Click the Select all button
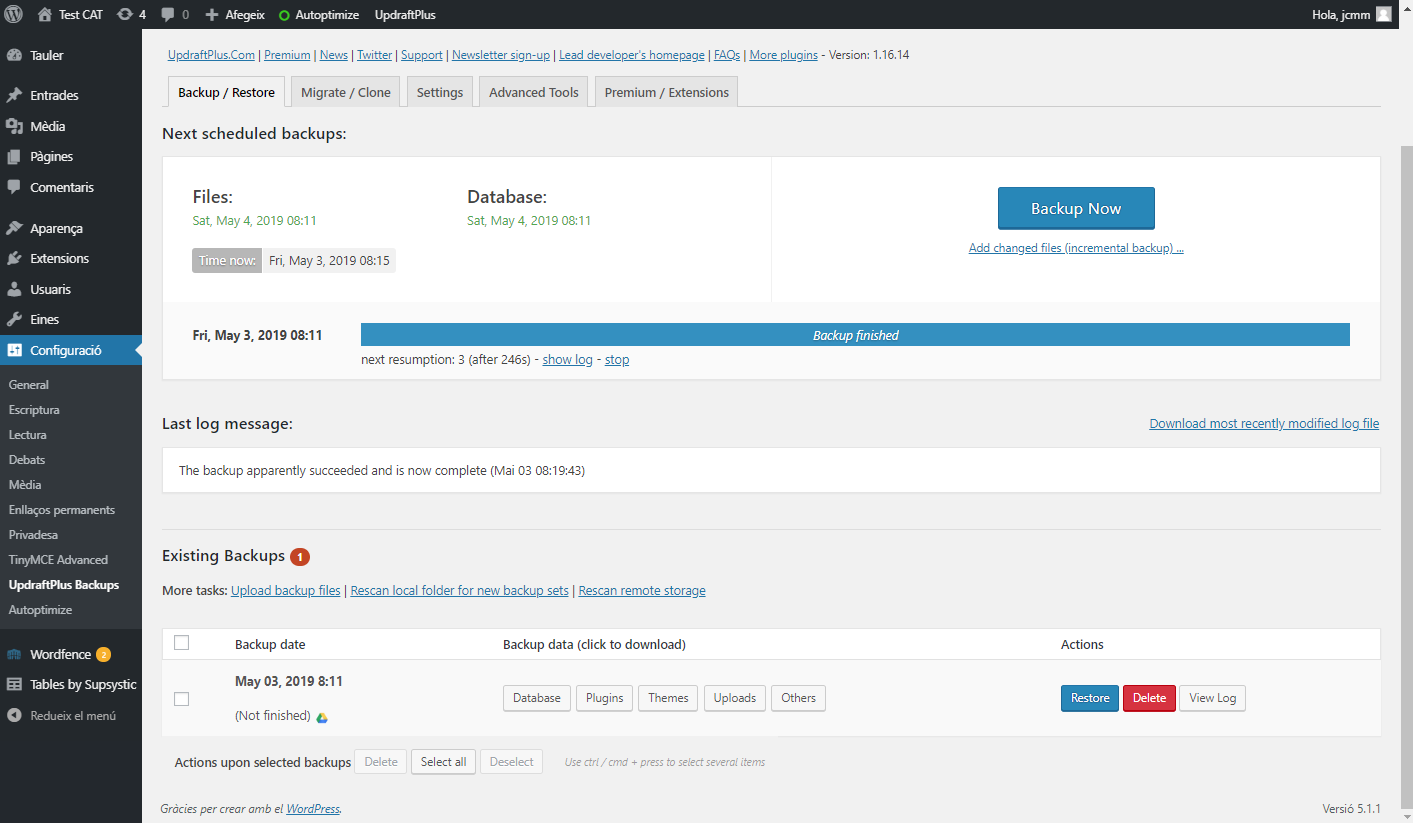This screenshot has width=1413, height=823. (443, 762)
